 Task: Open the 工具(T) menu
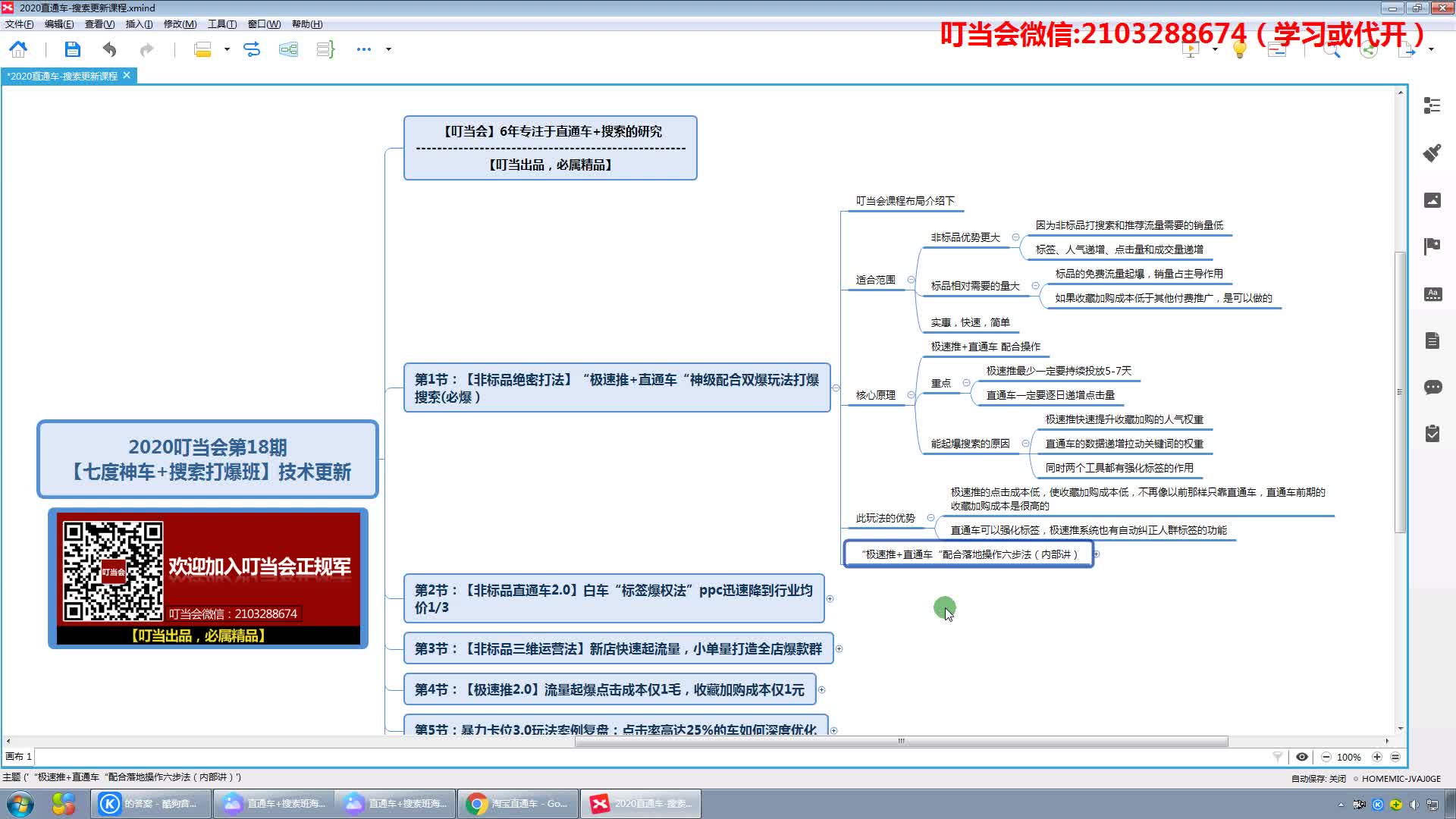click(x=222, y=24)
